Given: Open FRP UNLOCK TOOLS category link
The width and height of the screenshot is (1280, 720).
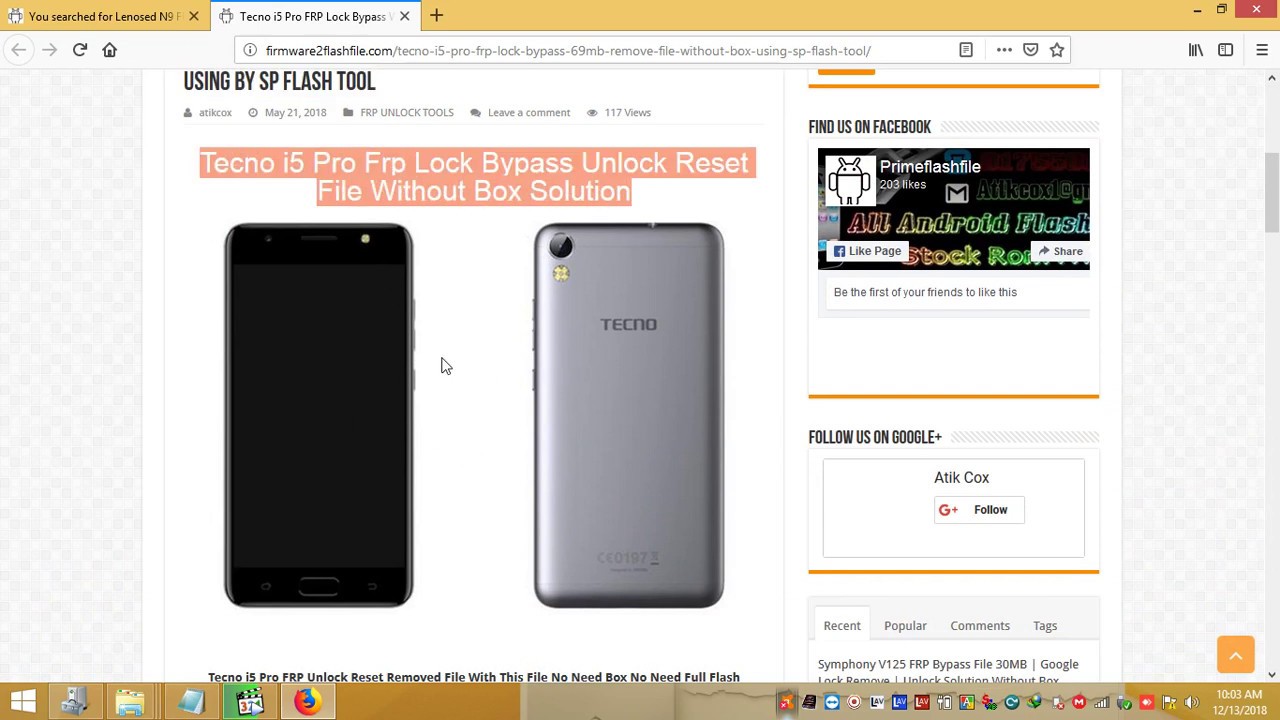Looking at the screenshot, I should [x=407, y=112].
